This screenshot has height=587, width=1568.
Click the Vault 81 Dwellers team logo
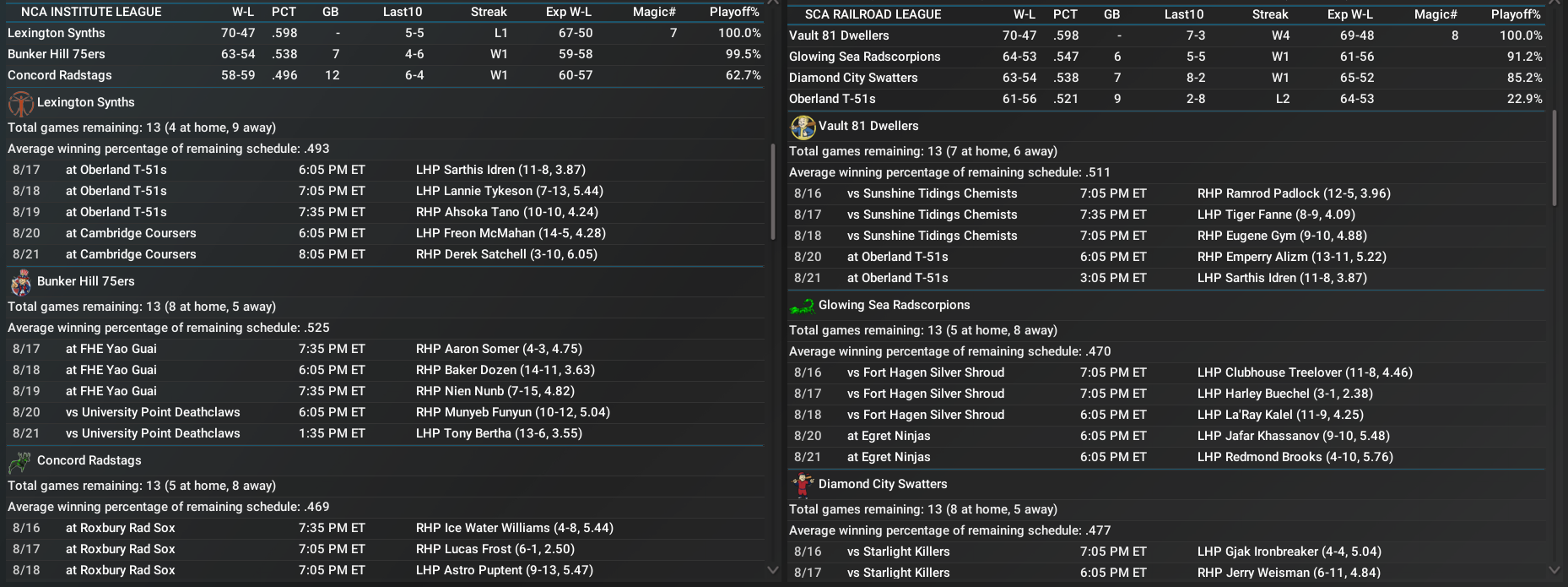802,127
